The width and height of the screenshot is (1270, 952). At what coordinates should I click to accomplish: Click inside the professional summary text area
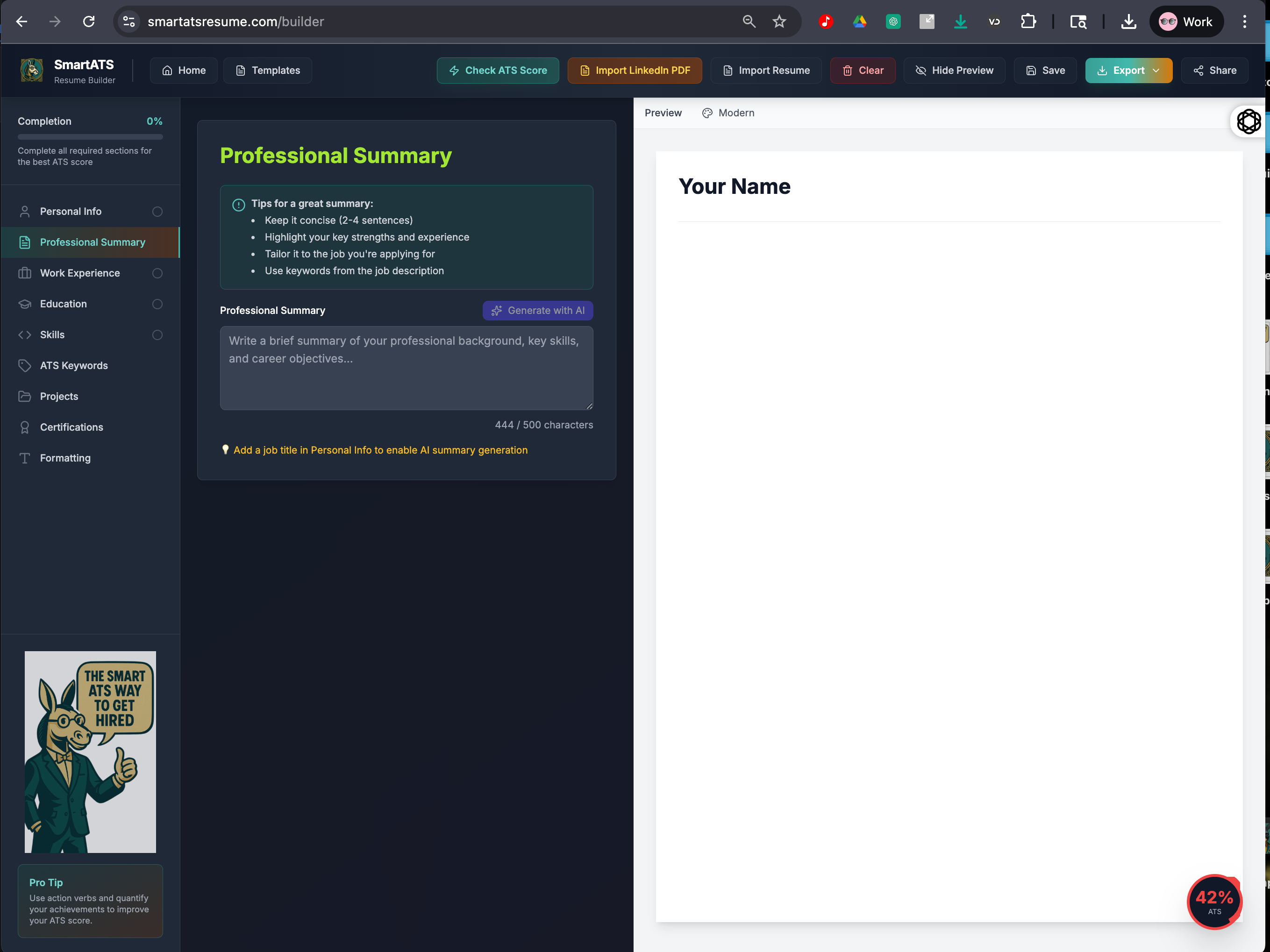coord(406,367)
